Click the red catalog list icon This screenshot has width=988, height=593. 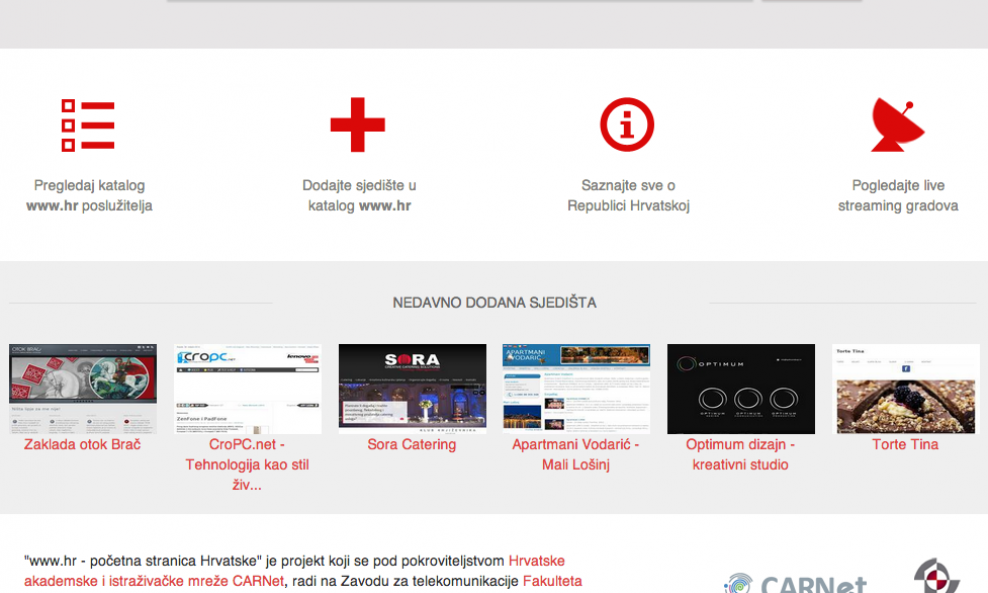pyautogui.click(x=88, y=125)
